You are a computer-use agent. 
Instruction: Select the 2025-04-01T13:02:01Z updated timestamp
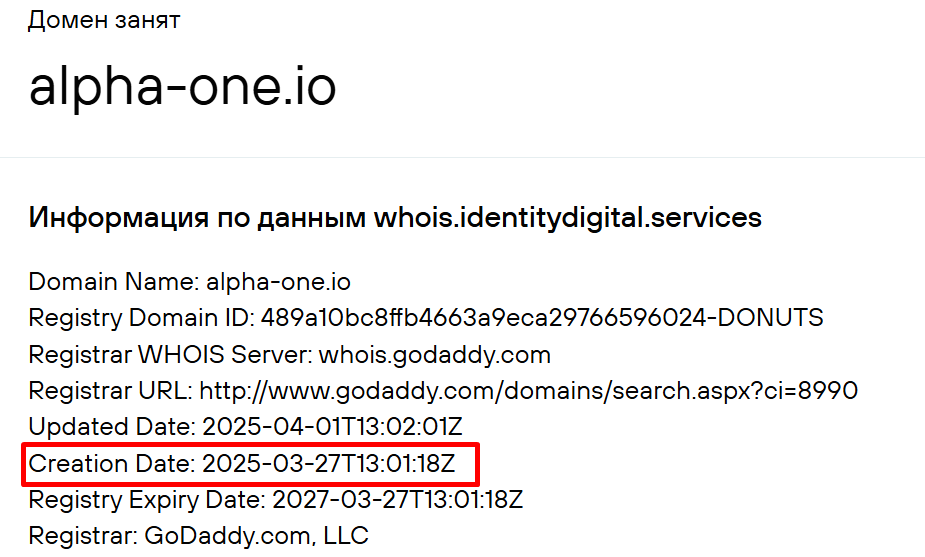coord(333,427)
